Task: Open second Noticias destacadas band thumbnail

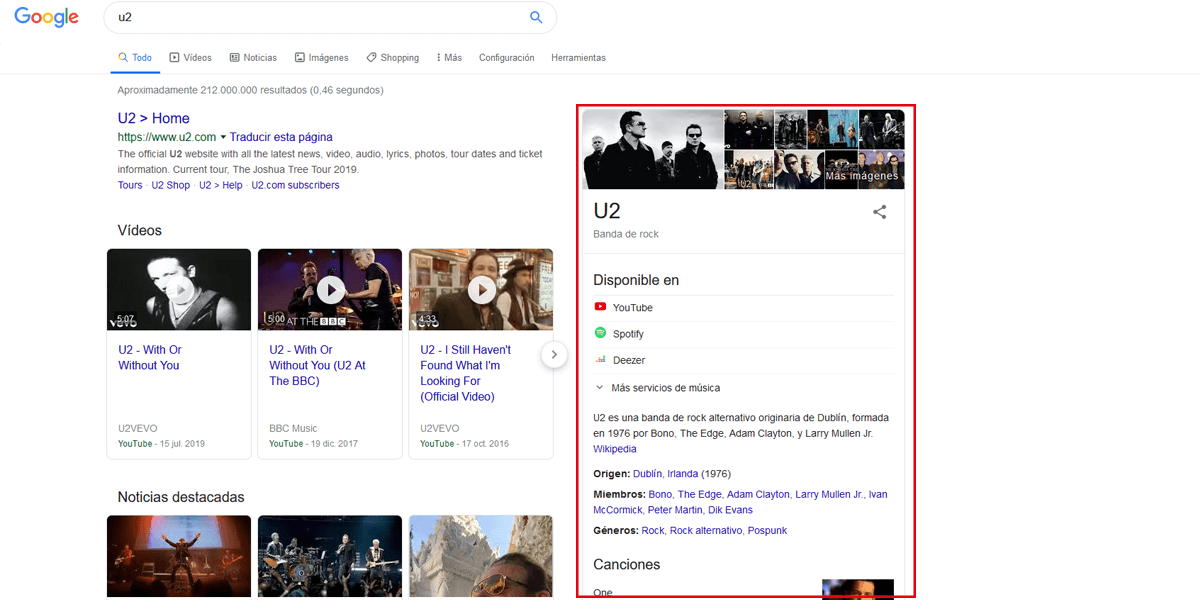Action: [x=330, y=556]
